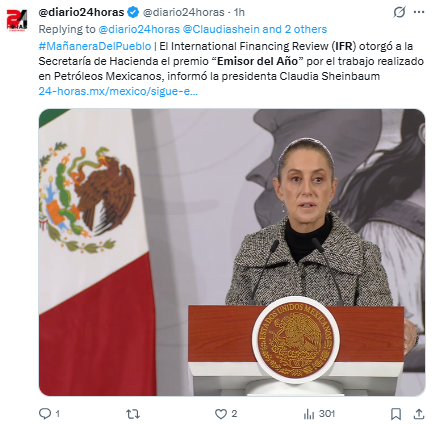This screenshot has width=432, height=425.
Task: Open the diario24horas profile avatar
Action: click(x=17, y=20)
